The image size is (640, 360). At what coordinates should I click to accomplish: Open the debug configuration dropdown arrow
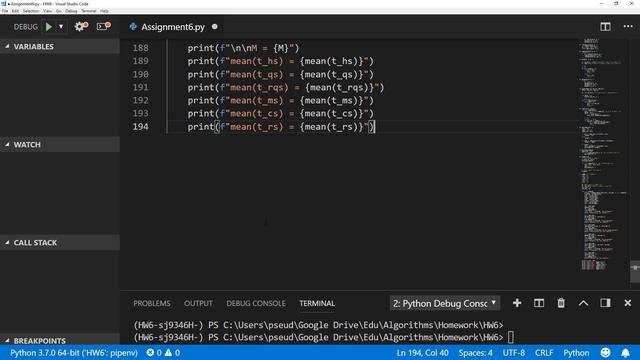coord(61,27)
